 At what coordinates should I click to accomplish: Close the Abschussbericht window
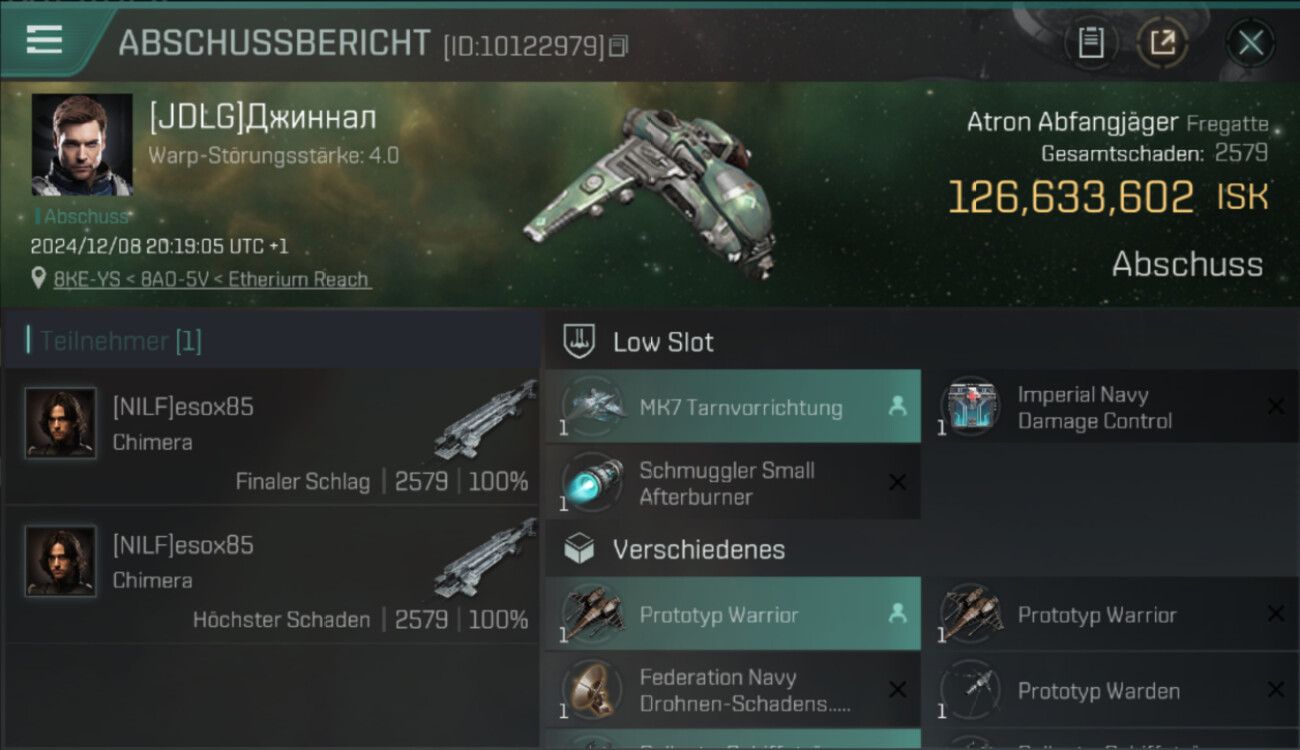tap(1250, 43)
